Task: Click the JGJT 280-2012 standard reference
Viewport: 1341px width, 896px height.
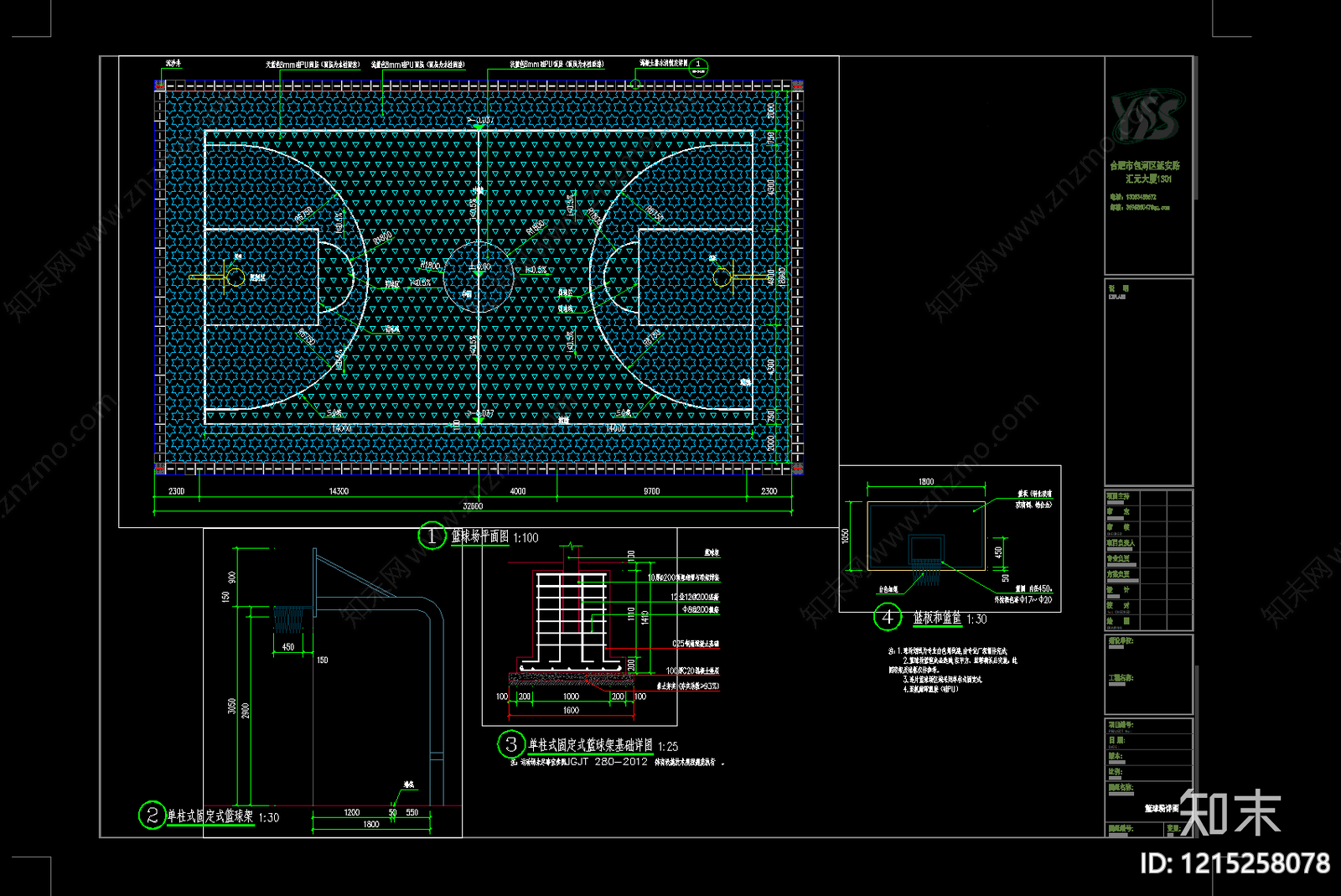Action: click(x=607, y=762)
